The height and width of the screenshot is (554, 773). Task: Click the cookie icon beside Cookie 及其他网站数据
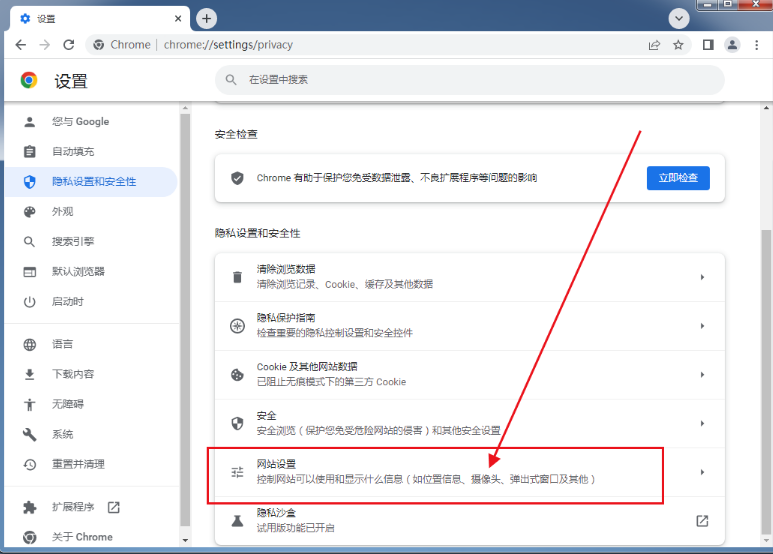pyautogui.click(x=237, y=375)
